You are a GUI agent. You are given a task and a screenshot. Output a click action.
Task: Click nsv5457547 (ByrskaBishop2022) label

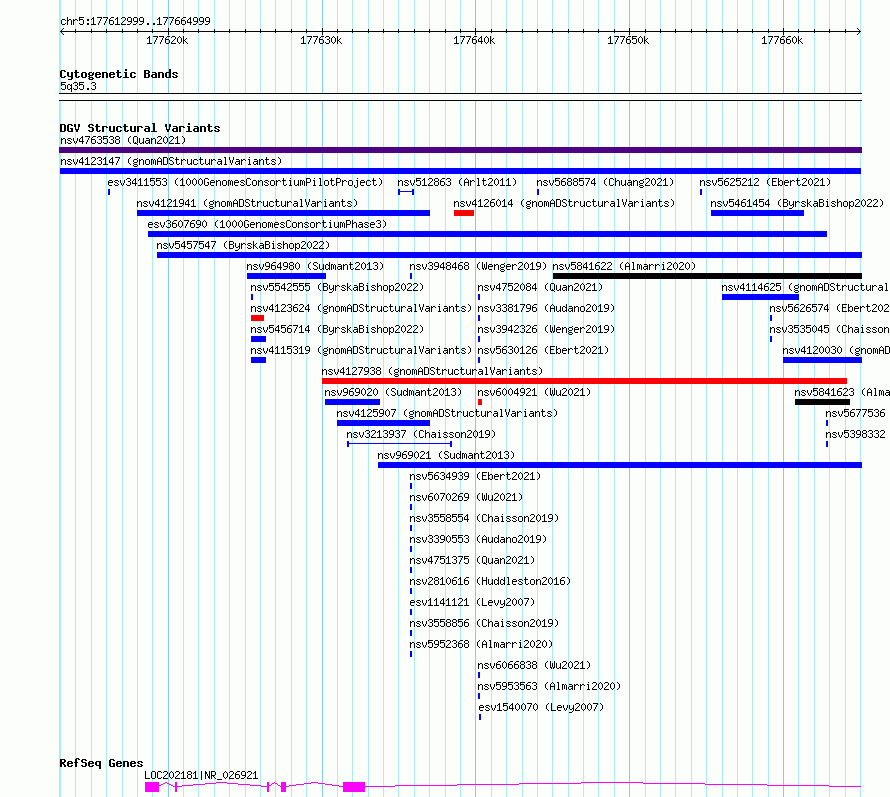point(243,245)
